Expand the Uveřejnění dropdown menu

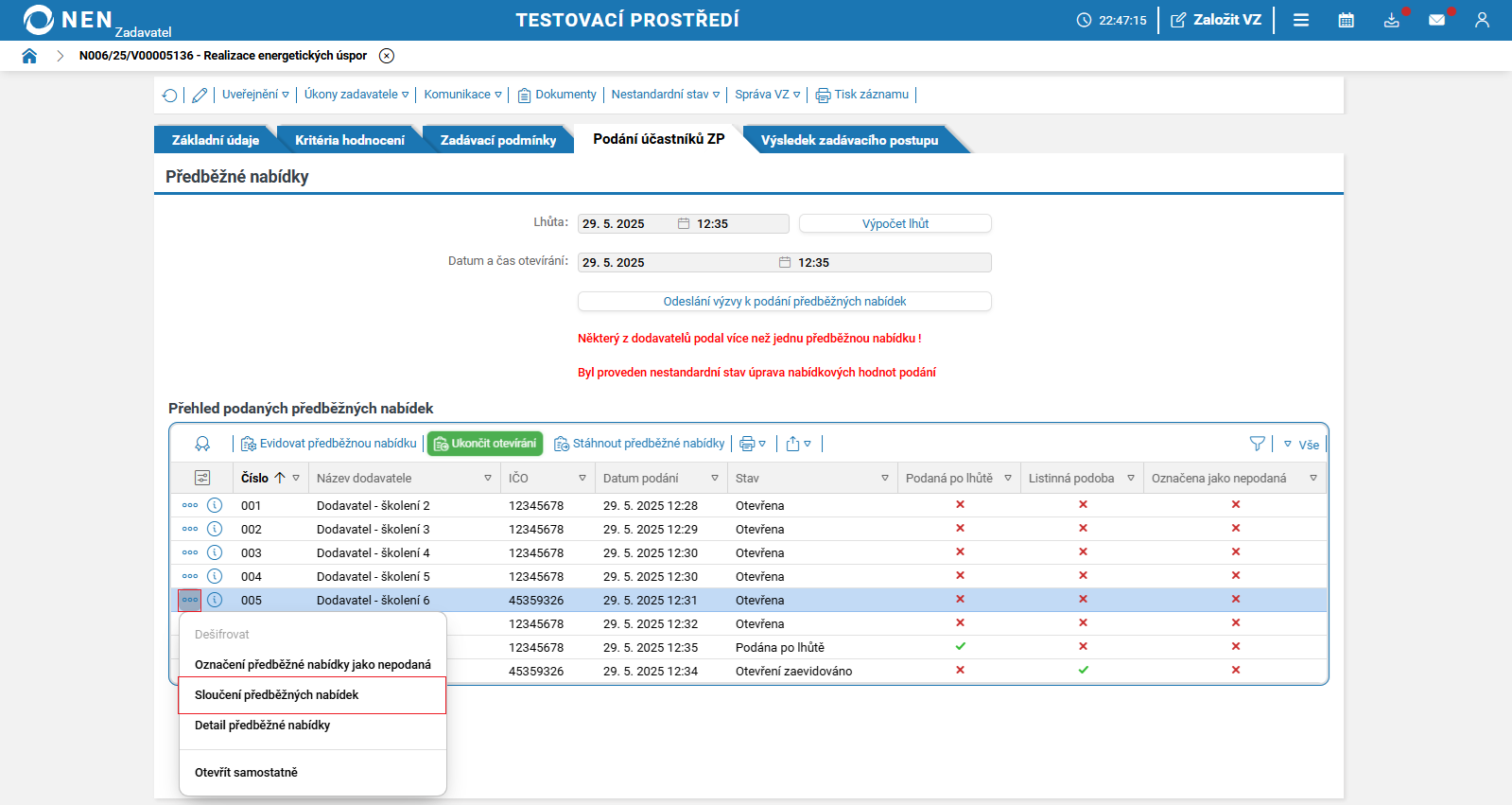click(255, 95)
